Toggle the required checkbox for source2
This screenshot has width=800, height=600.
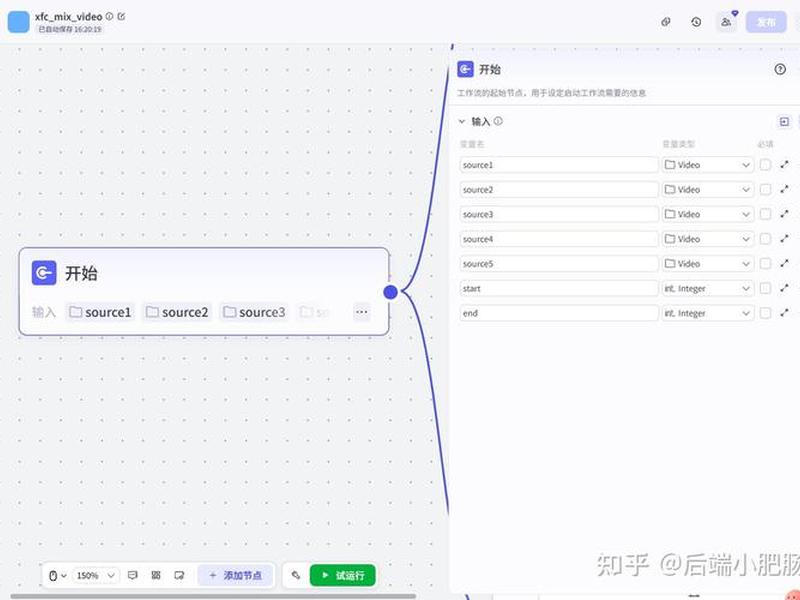(x=765, y=189)
